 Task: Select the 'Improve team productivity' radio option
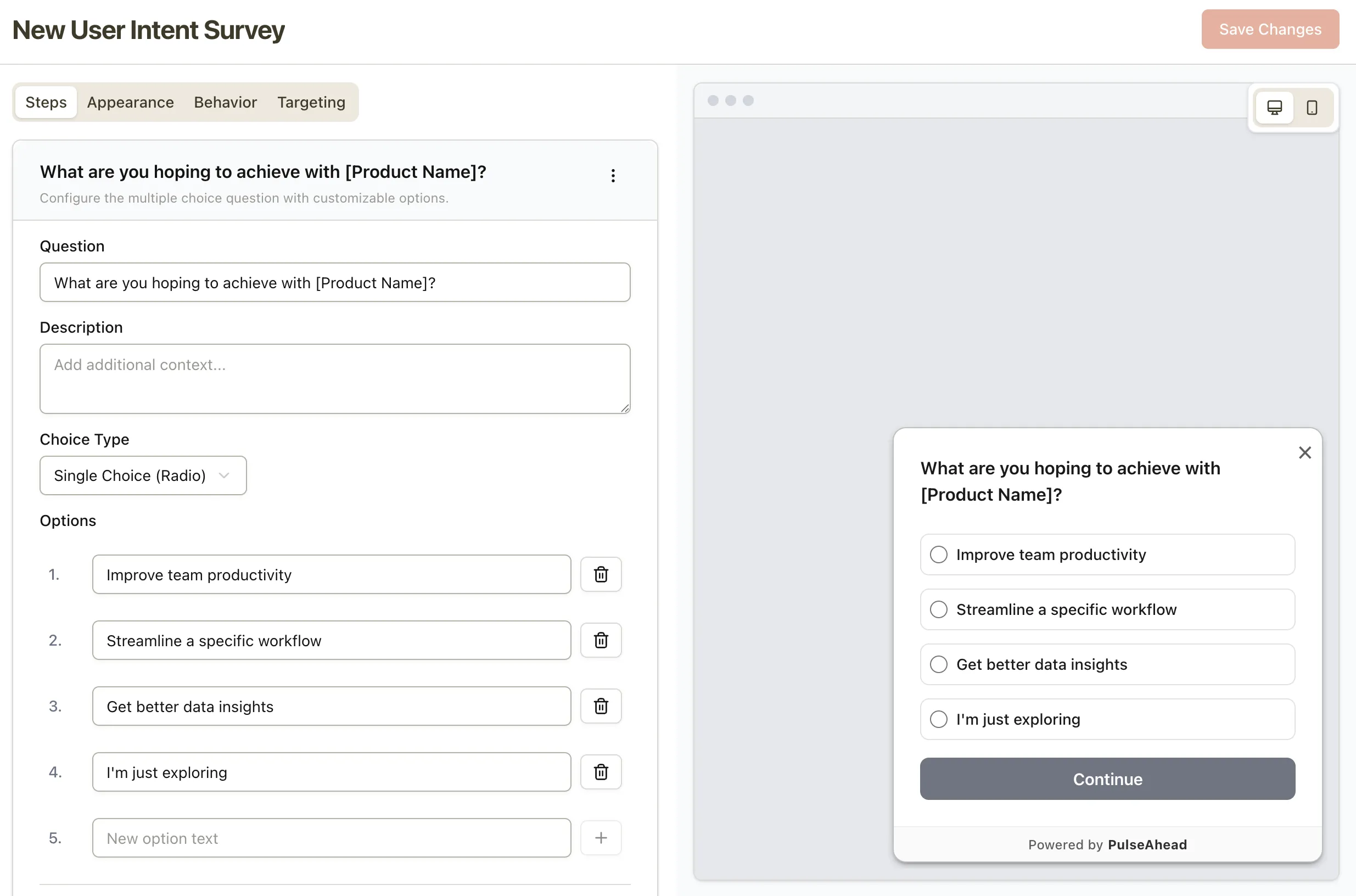938,555
